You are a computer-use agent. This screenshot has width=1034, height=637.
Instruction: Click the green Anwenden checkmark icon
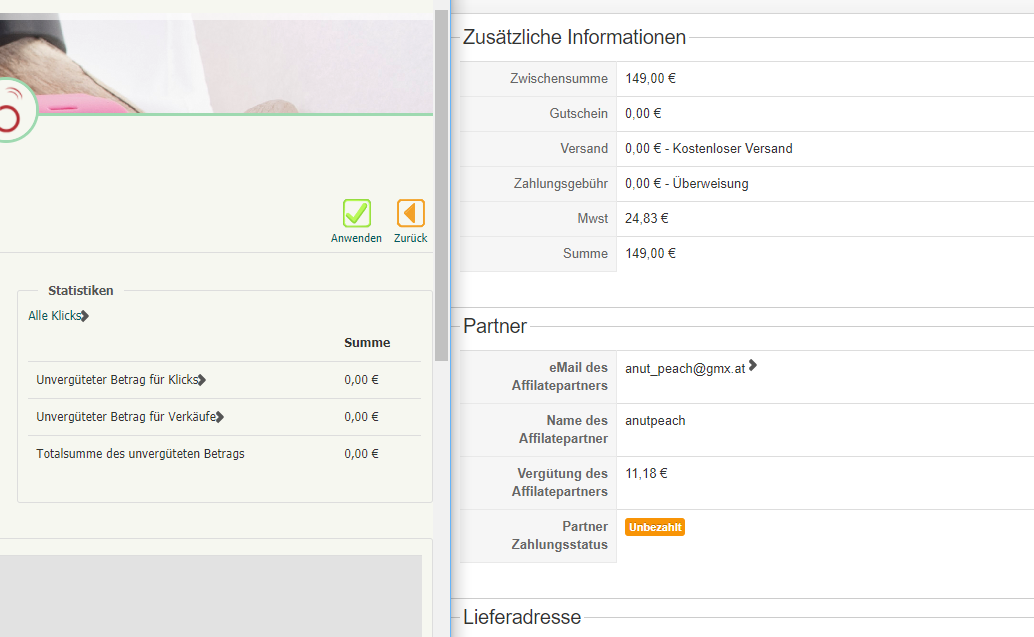(357, 213)
